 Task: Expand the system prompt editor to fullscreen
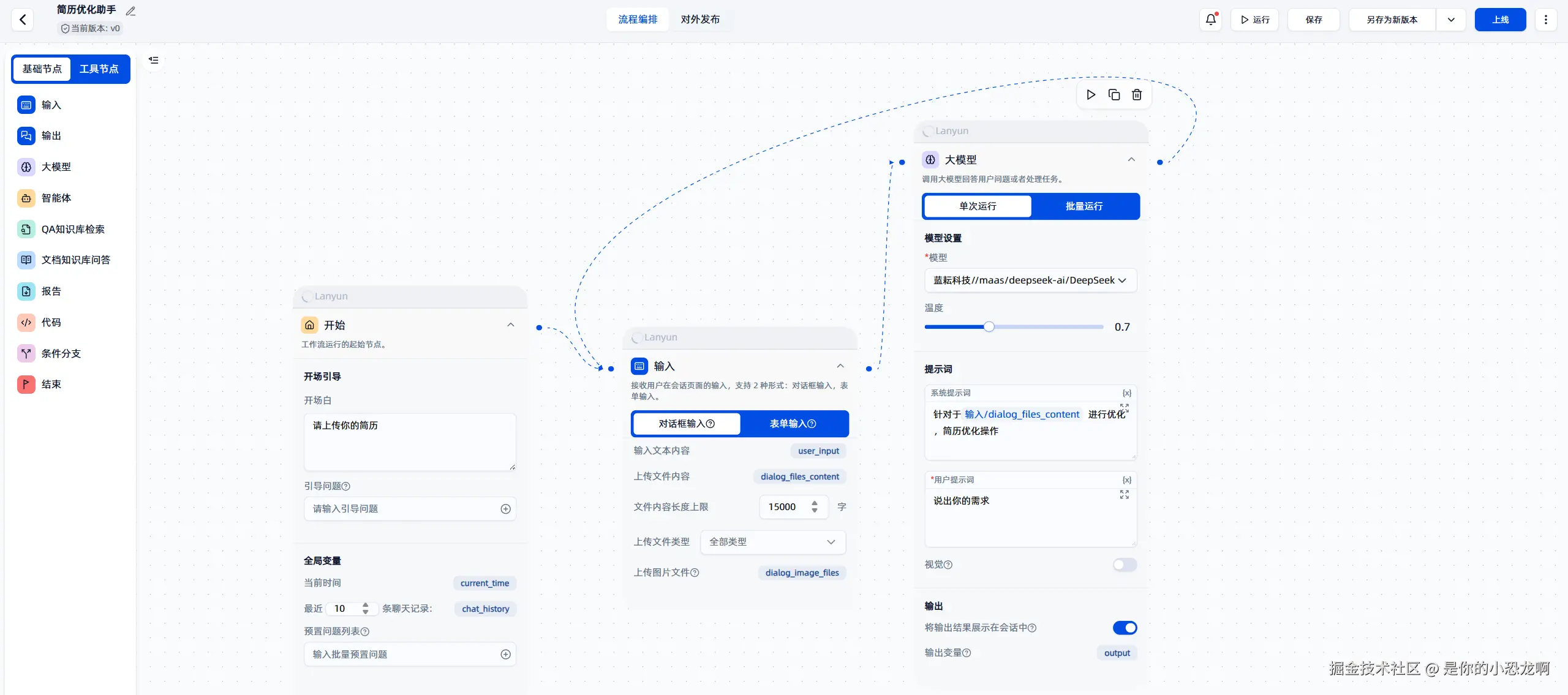pos(1125,408)
